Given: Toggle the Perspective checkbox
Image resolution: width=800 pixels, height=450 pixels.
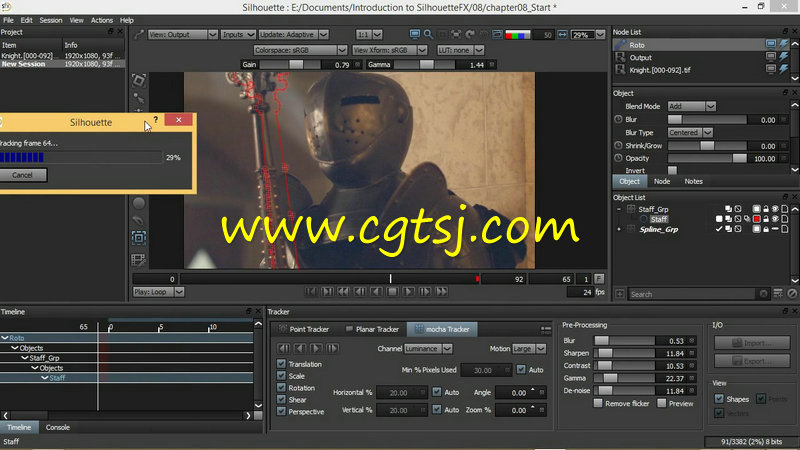Looking at the screenshot, I should [281, 411].
